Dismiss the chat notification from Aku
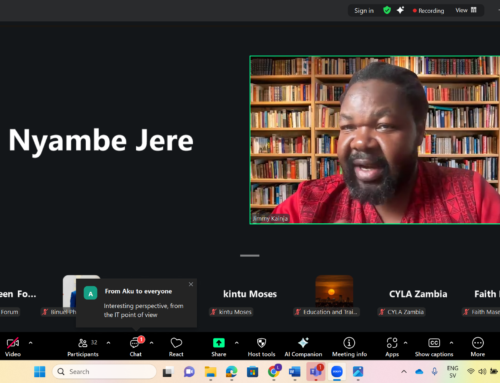Screen dimensions: 500x383 pyautogui.click(x=191, y=284)
